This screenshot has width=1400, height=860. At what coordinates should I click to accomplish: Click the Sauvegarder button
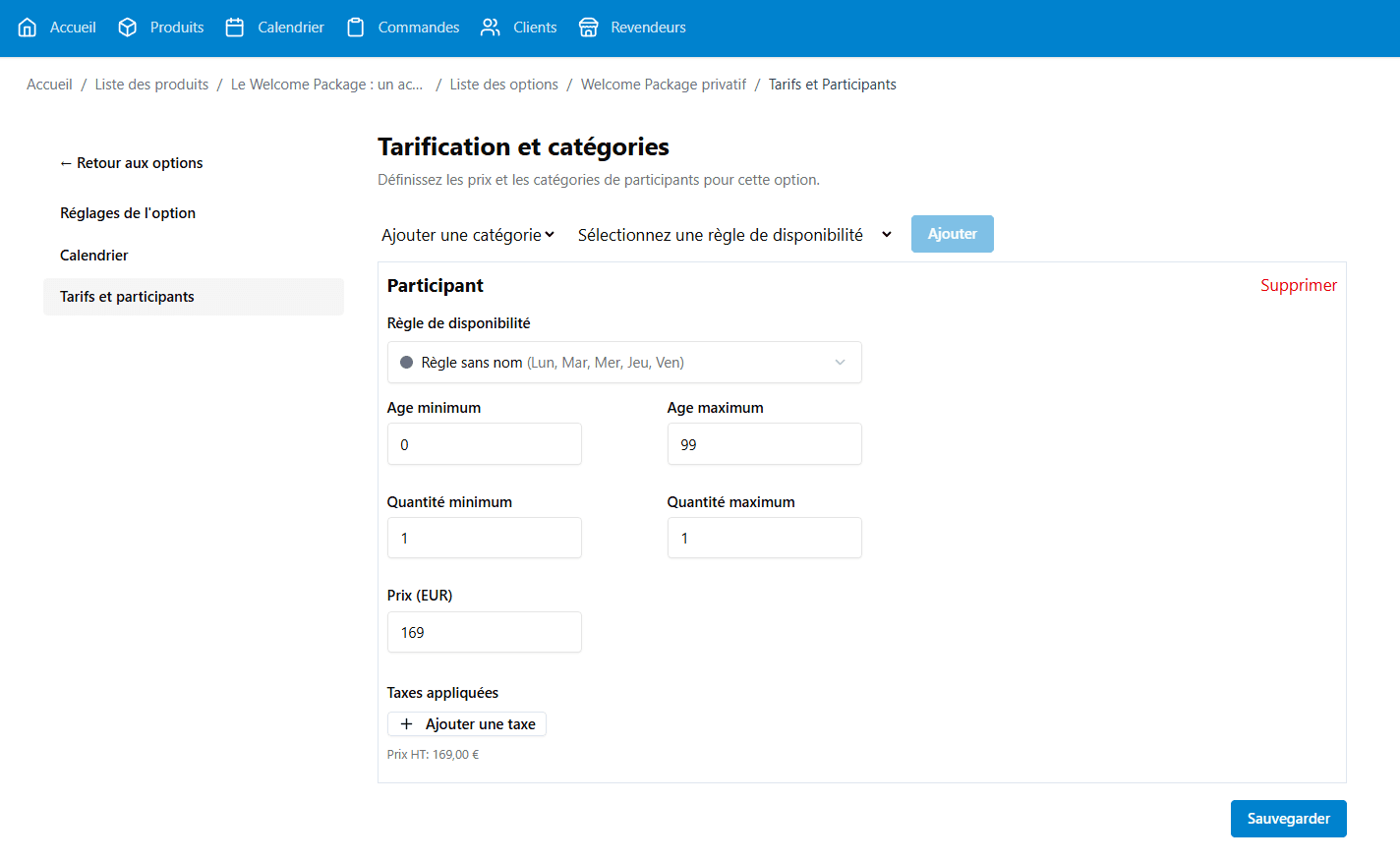point(1288,818)
